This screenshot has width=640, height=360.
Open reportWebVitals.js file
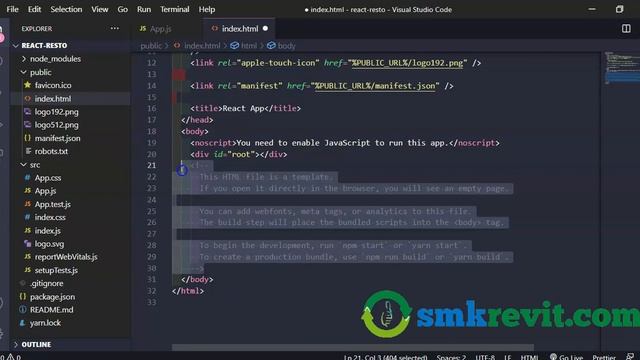[66, 257]
